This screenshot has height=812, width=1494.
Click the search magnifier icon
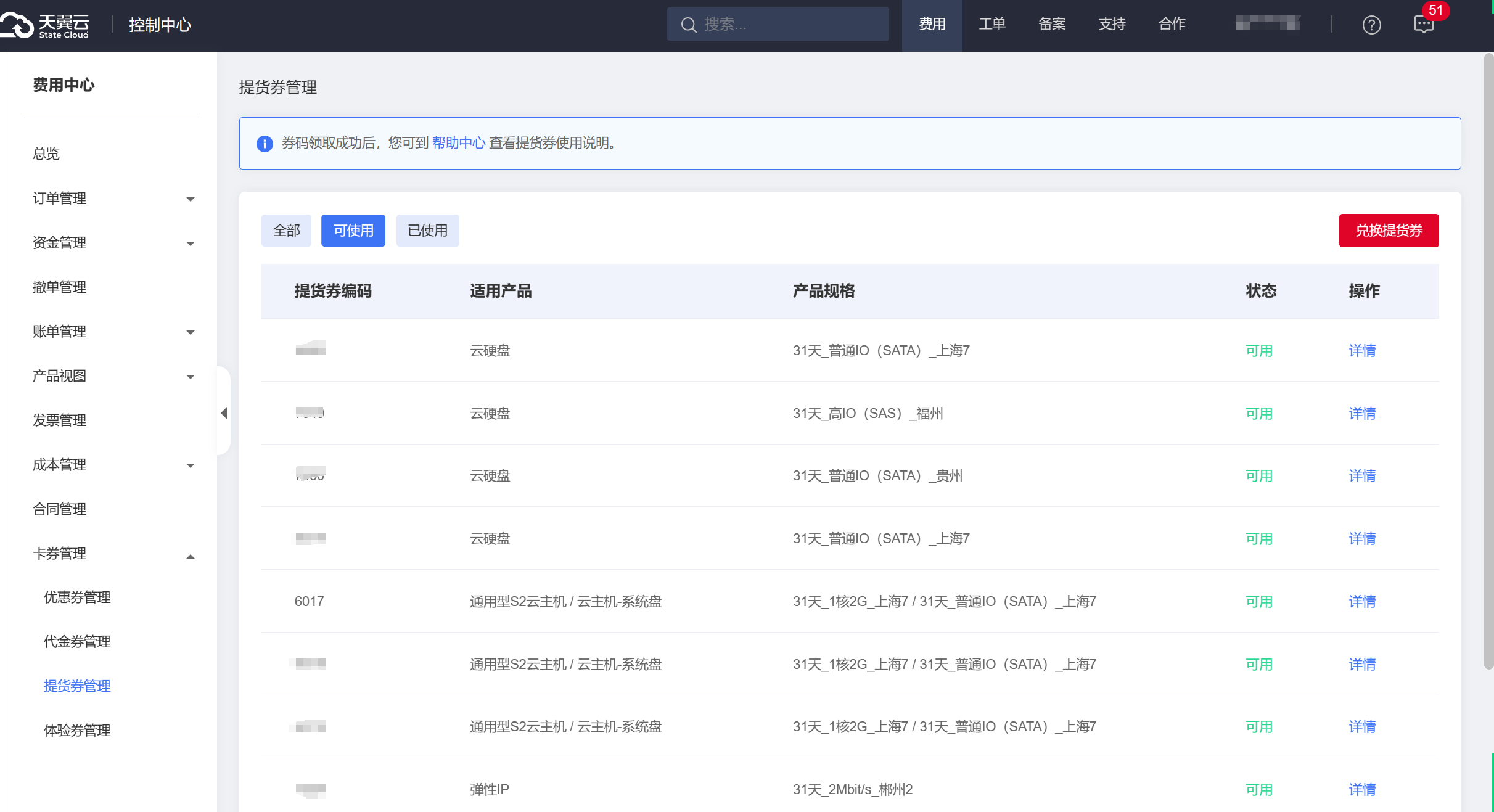688,25
